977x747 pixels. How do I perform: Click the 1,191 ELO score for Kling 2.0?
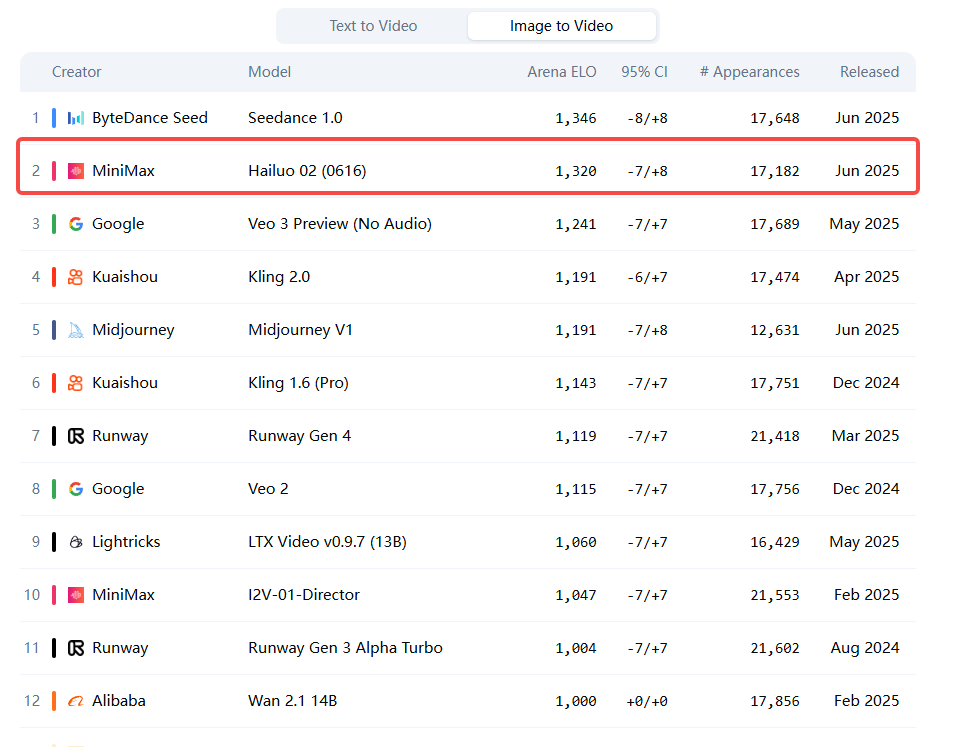coord(576,277)
